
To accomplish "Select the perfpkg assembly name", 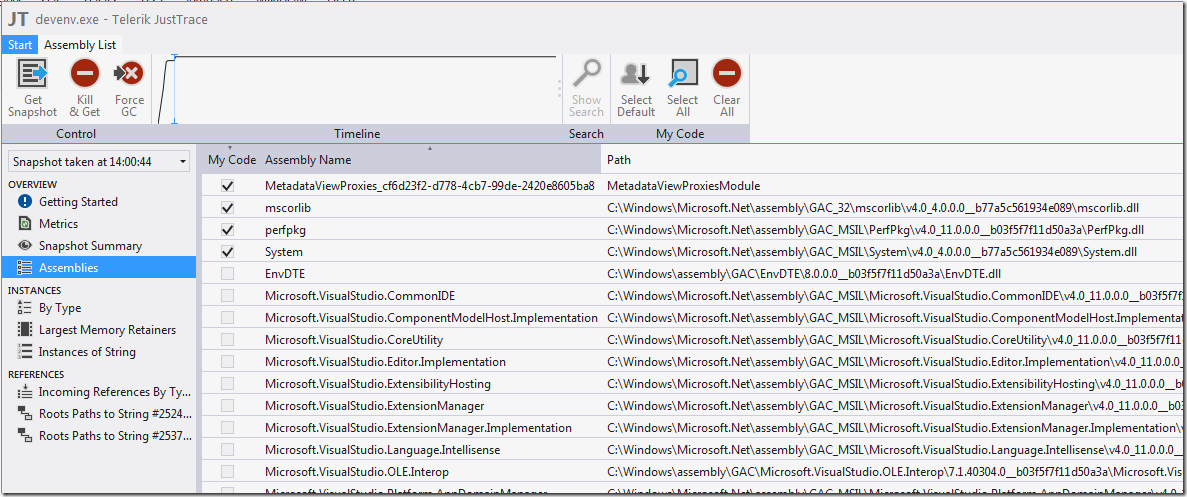I will (x=286, y=229).
